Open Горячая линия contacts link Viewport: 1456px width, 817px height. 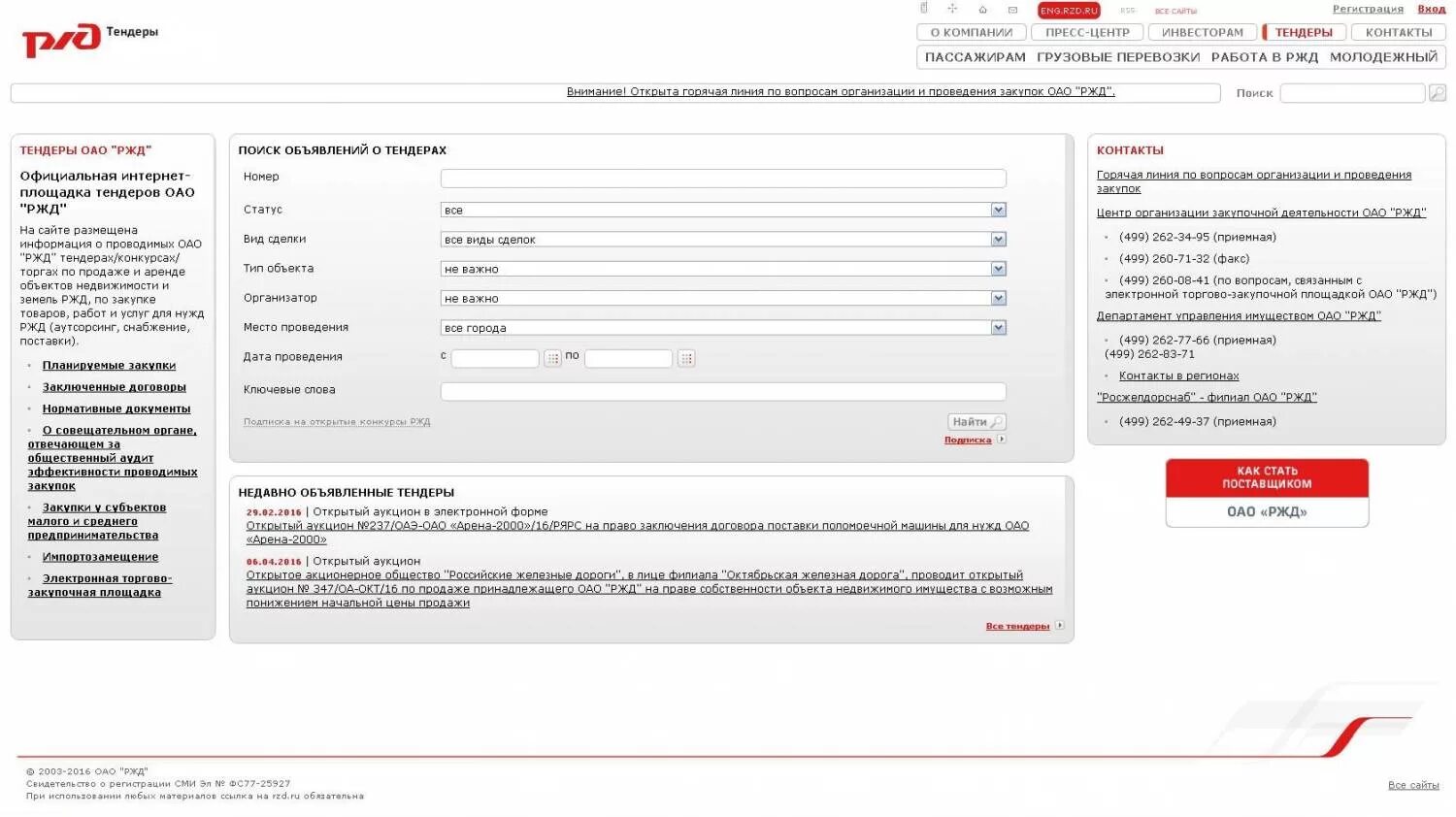tap(1254, 181)
